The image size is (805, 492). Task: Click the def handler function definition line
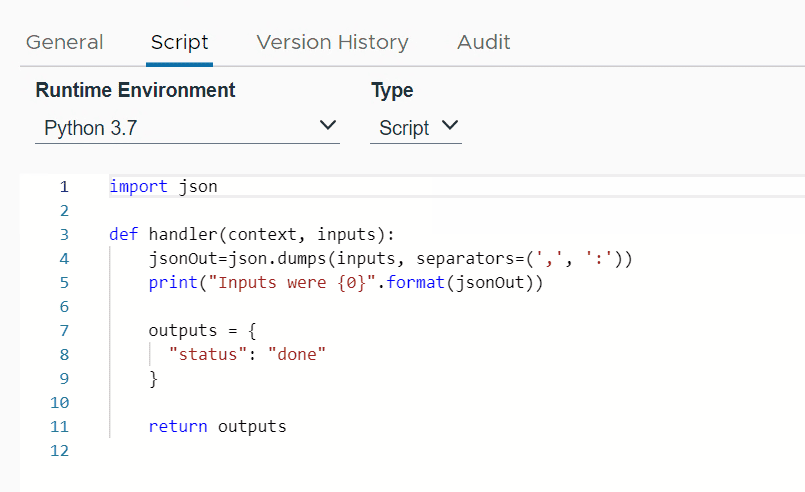pos(252,235)
